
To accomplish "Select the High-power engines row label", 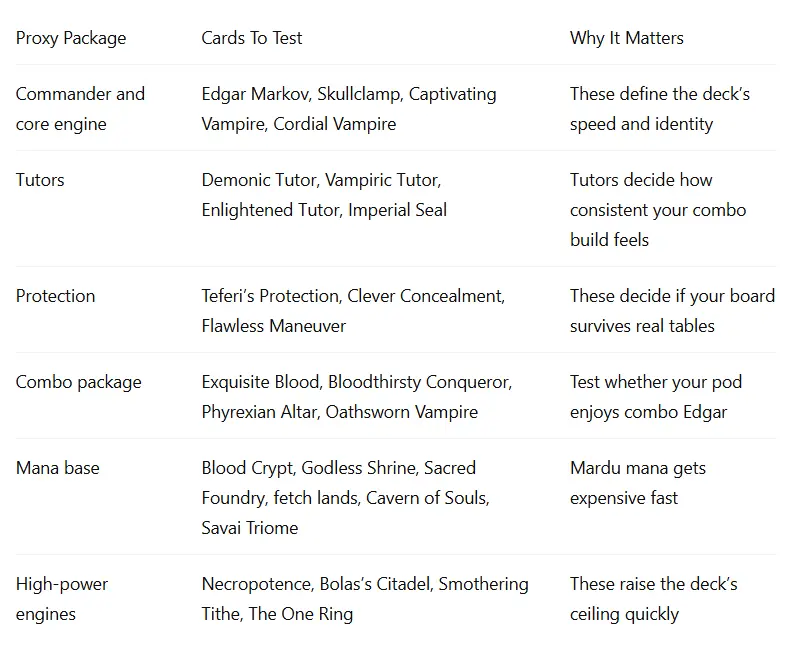I will [x=62, y=599].
